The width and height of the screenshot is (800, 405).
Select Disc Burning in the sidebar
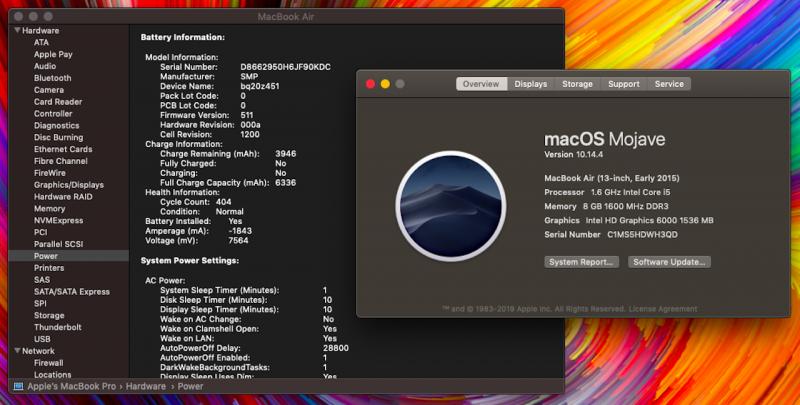(x=58, y=137)
